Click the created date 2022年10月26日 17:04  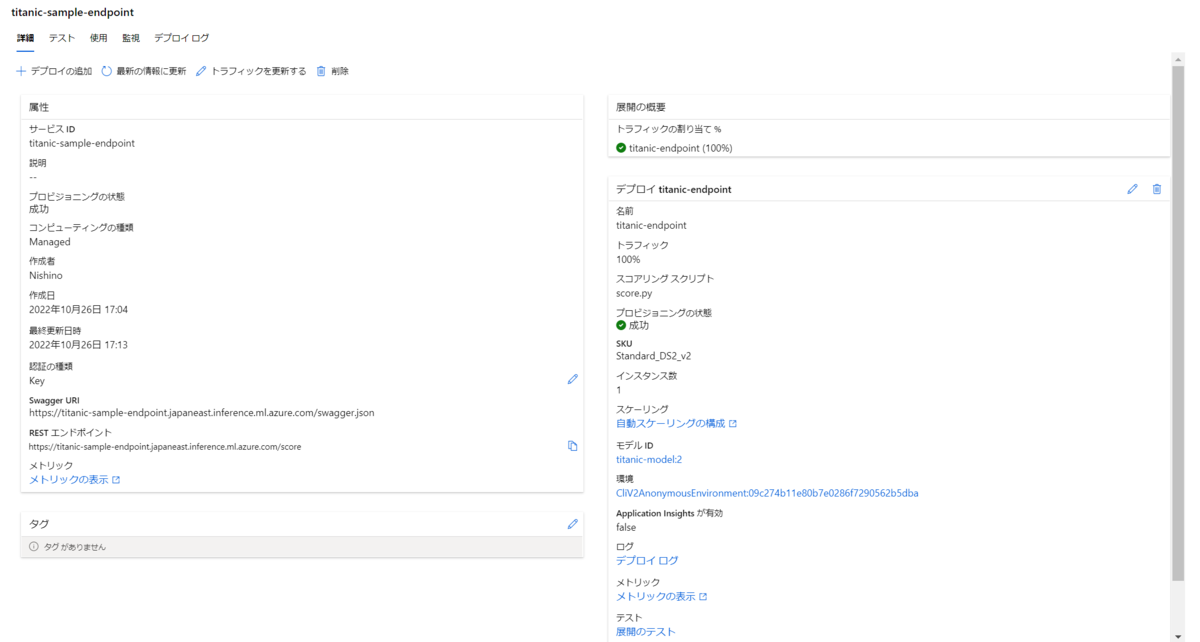coord(79,310)
